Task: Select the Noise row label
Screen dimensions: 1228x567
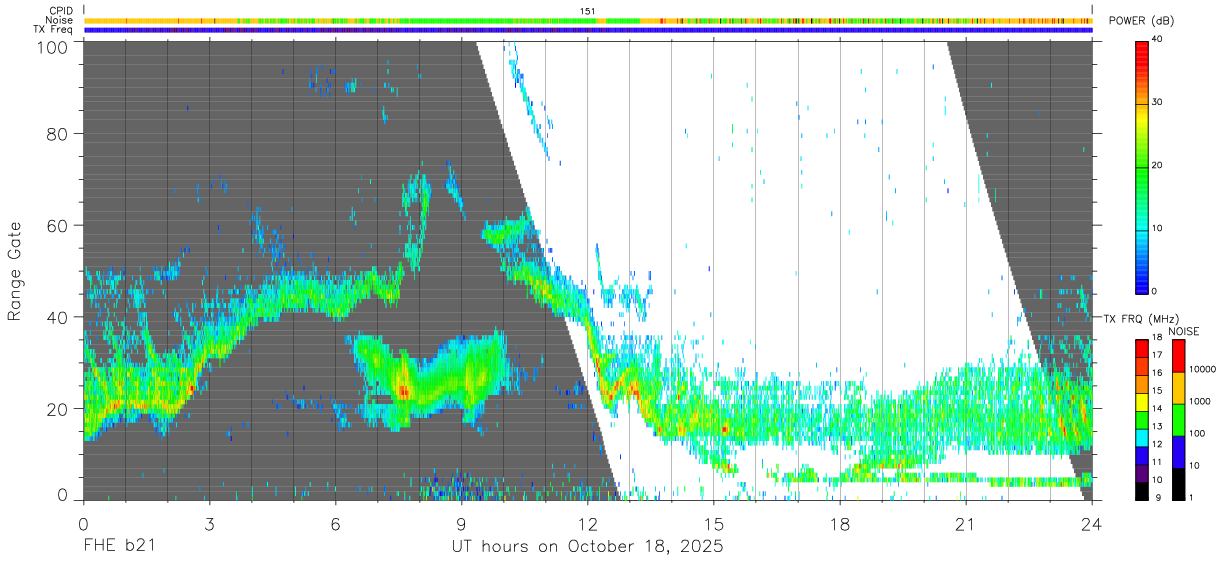Action: [59, 20]
